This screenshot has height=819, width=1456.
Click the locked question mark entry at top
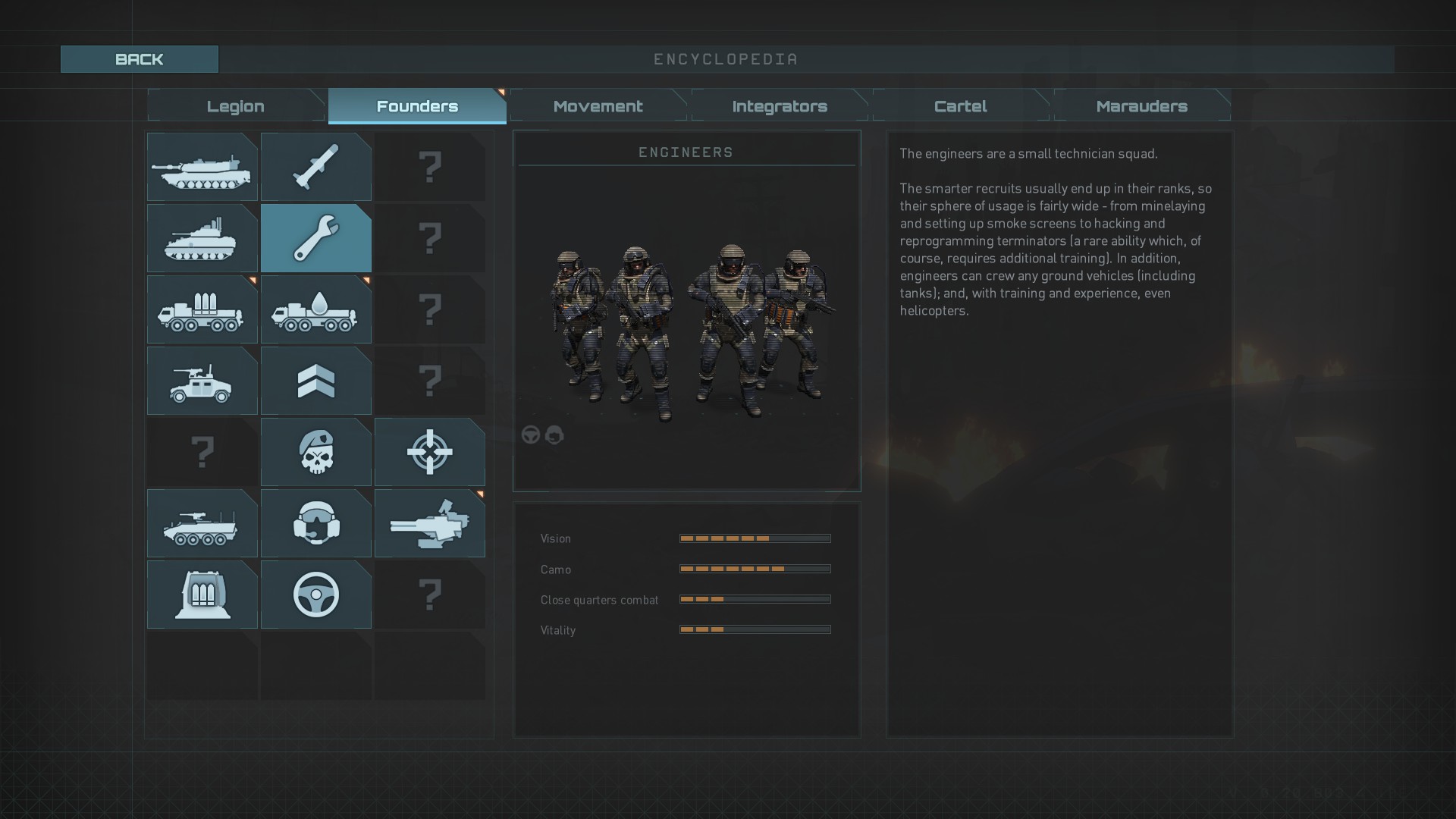429,167
